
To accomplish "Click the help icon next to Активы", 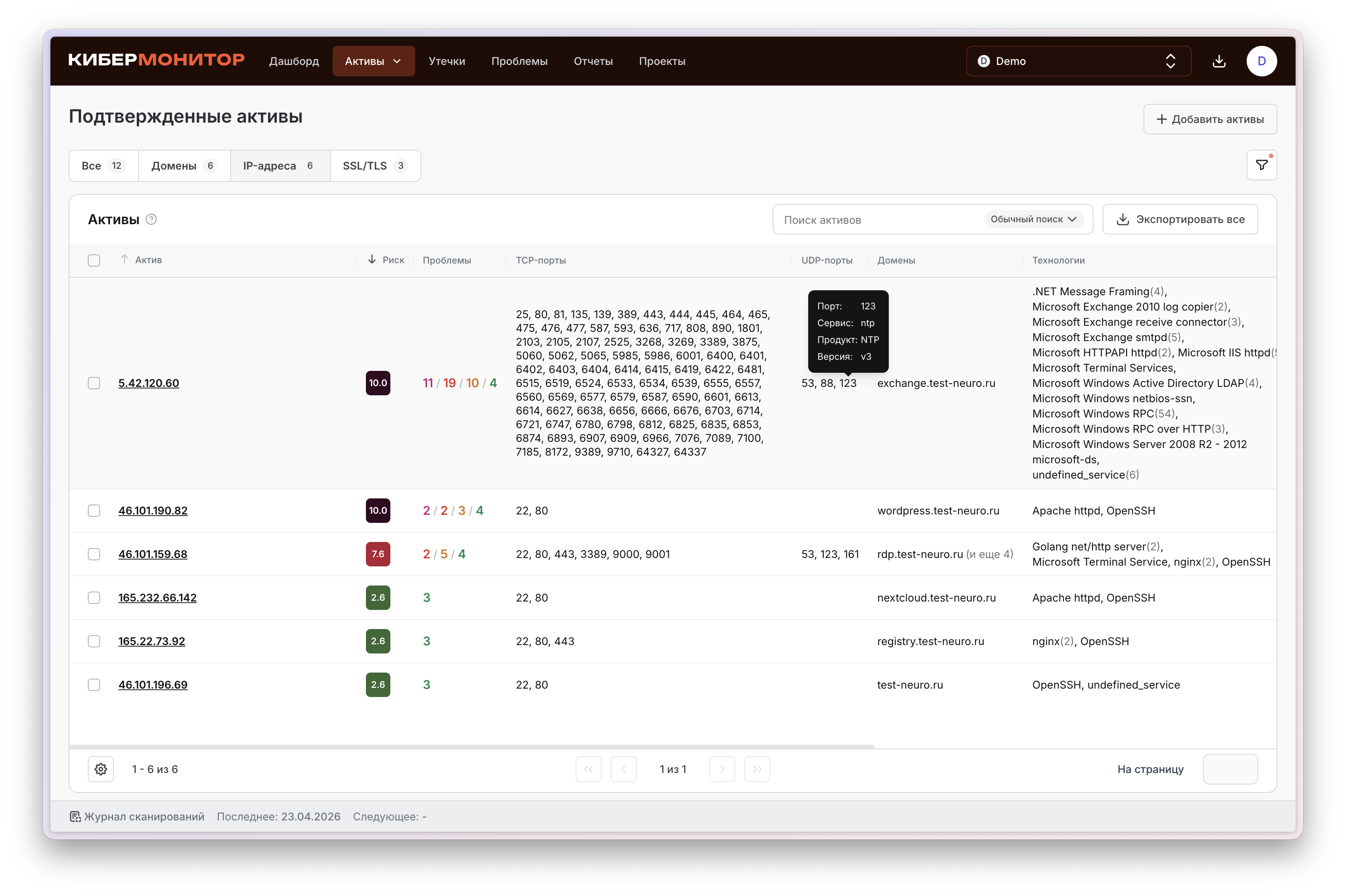I will pyautogui.click(x=151, y=220).
